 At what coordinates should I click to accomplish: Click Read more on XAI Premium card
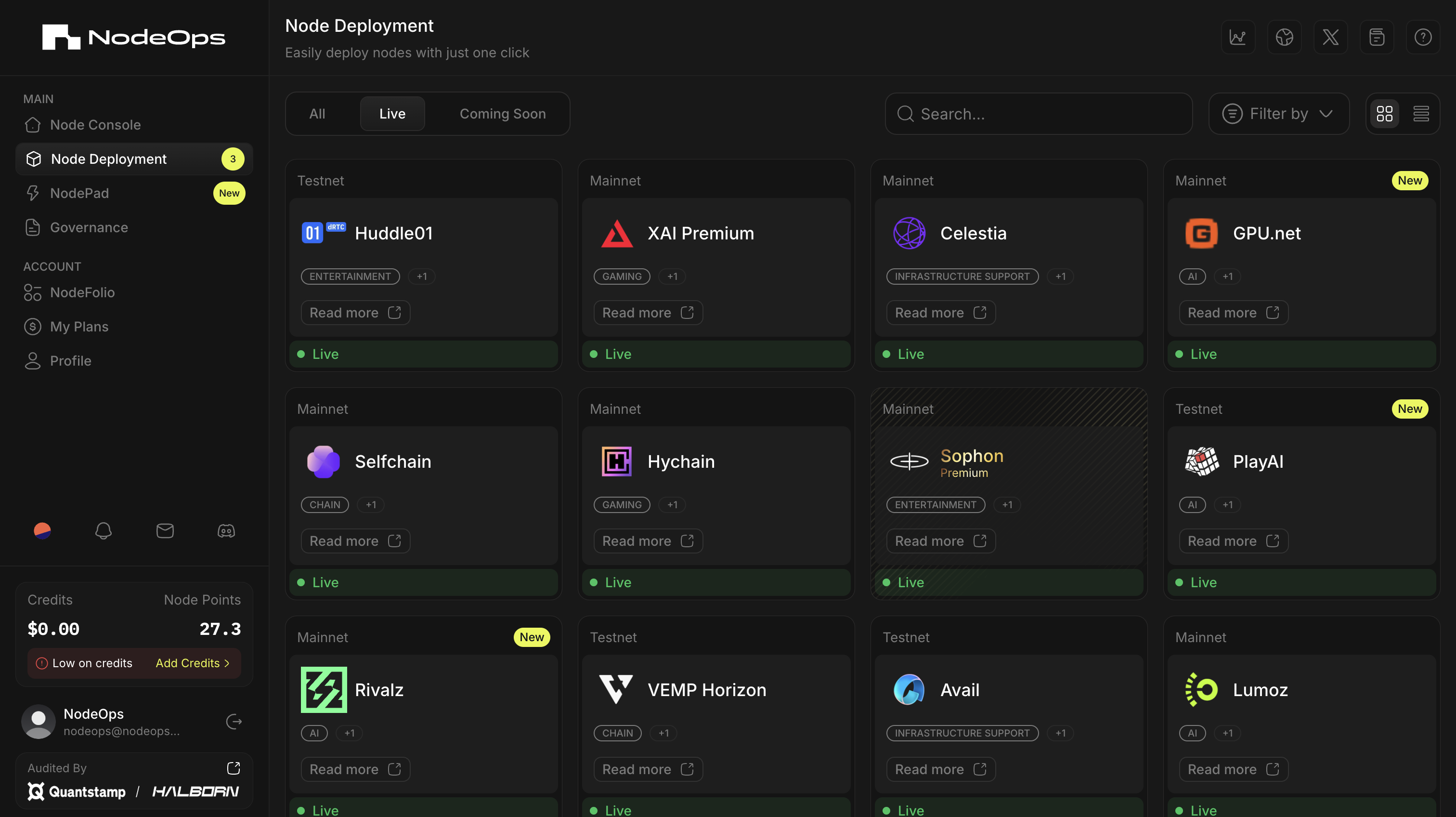tap(648, 313)
